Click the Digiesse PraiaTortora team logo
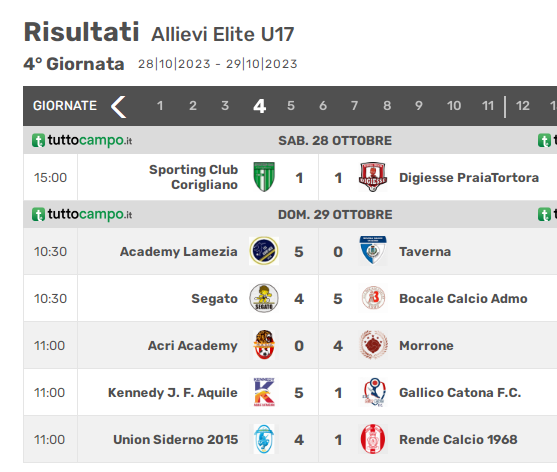 click(373, 177)
